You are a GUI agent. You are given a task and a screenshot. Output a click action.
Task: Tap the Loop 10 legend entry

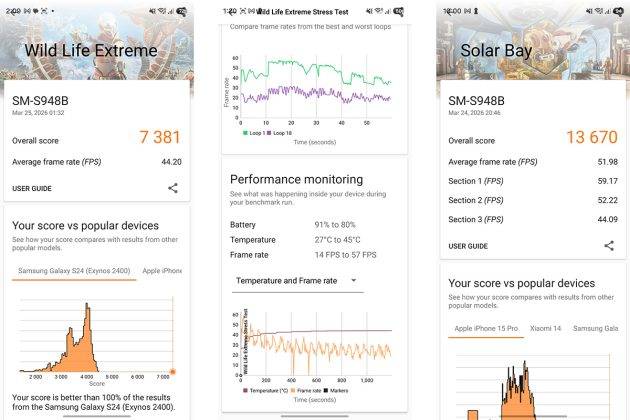[x=279, y=133]
